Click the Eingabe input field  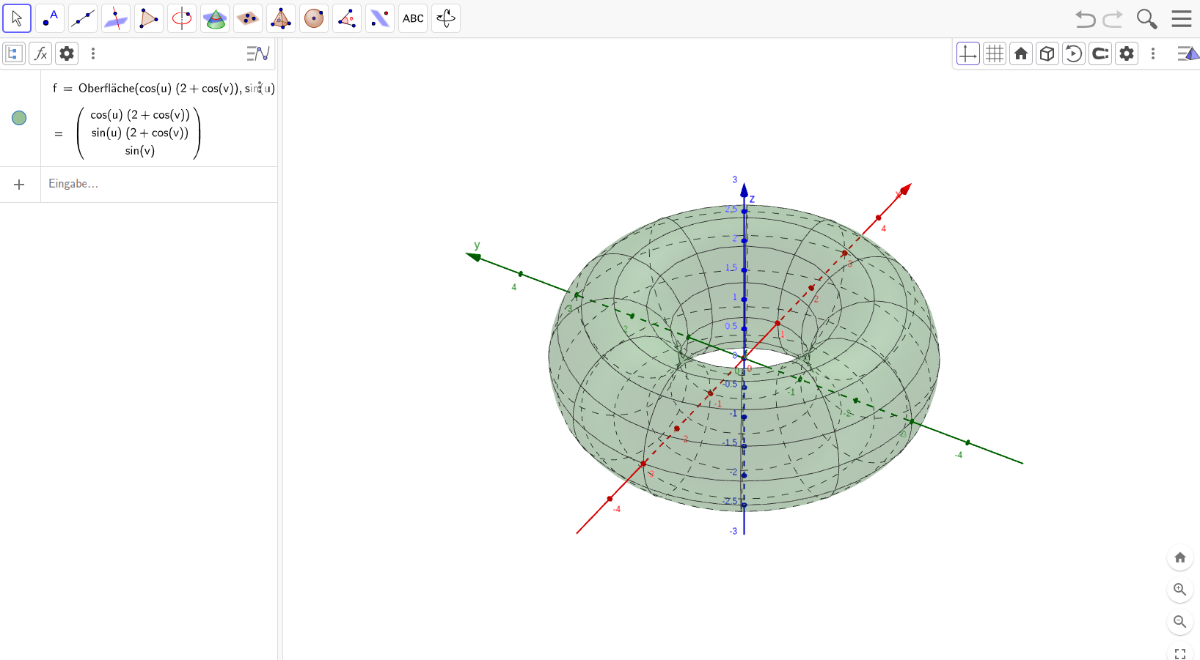[x=150, y=184]
